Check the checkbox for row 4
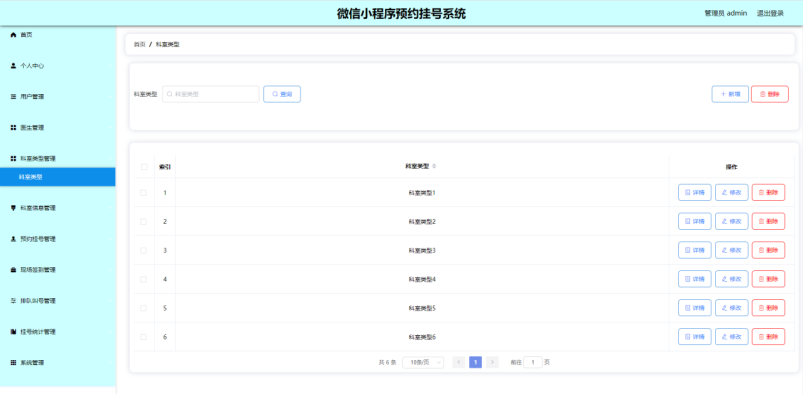 click(x=143, y=279)
